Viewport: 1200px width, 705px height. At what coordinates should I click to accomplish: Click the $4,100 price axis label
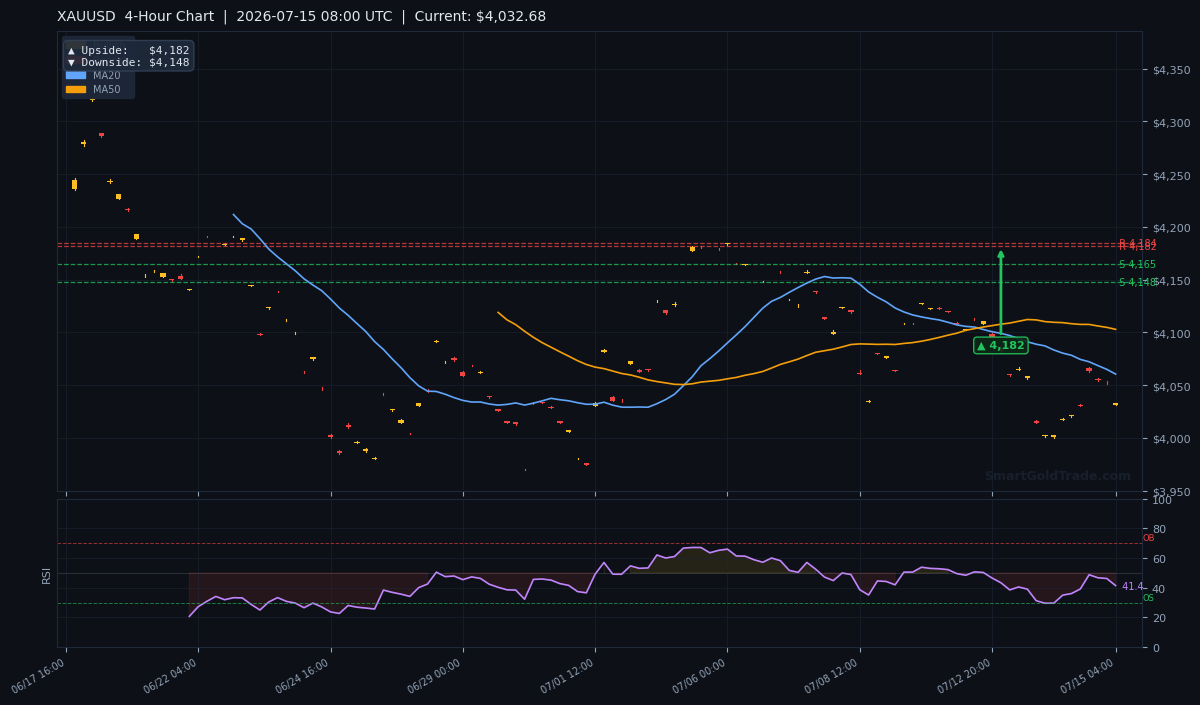tap(1171, 333)
